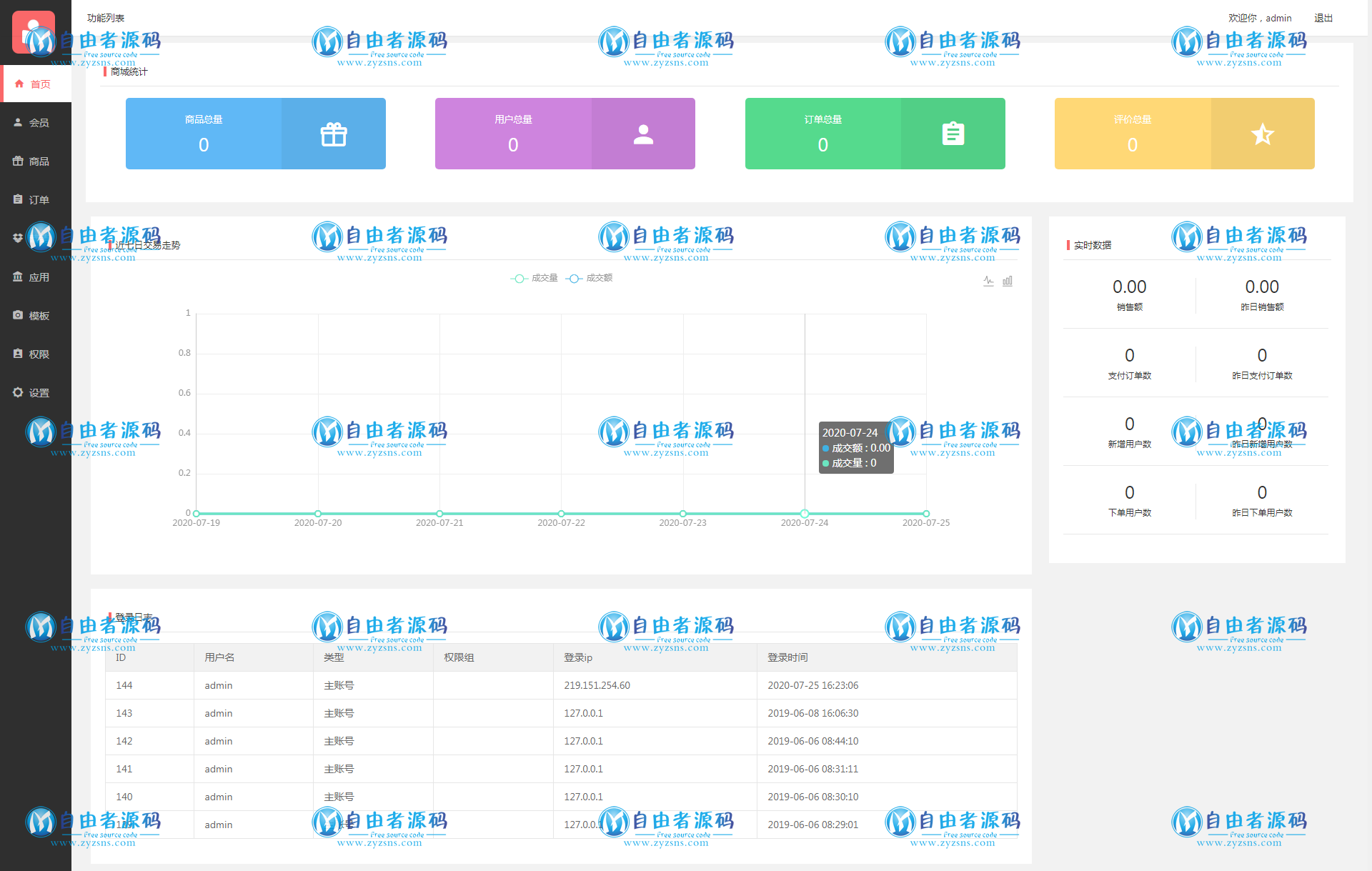Click login time 2019-06-06 08:29:01
This screenshot has width=1372, height=871.
point(813,825)
